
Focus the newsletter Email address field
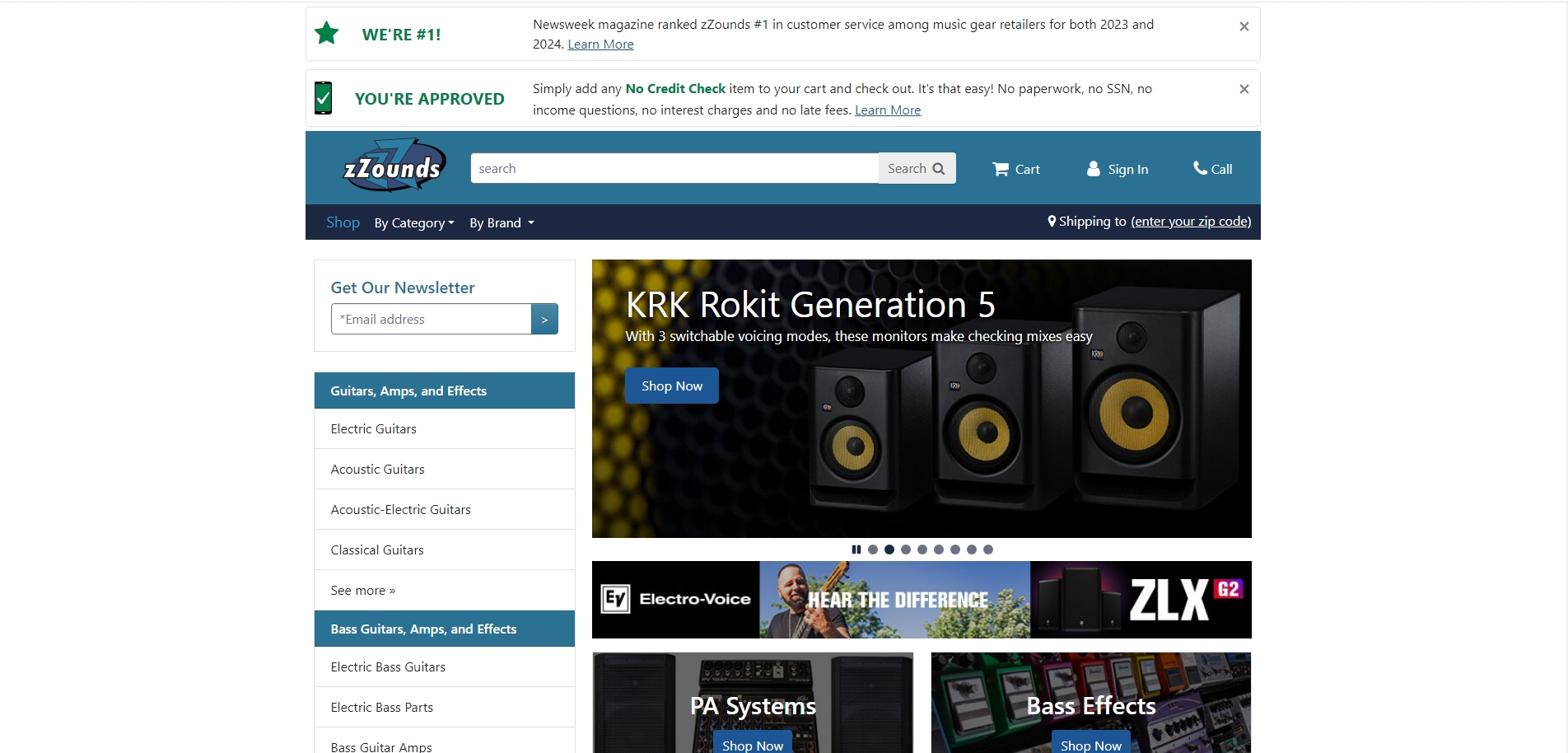coord(431,319)
